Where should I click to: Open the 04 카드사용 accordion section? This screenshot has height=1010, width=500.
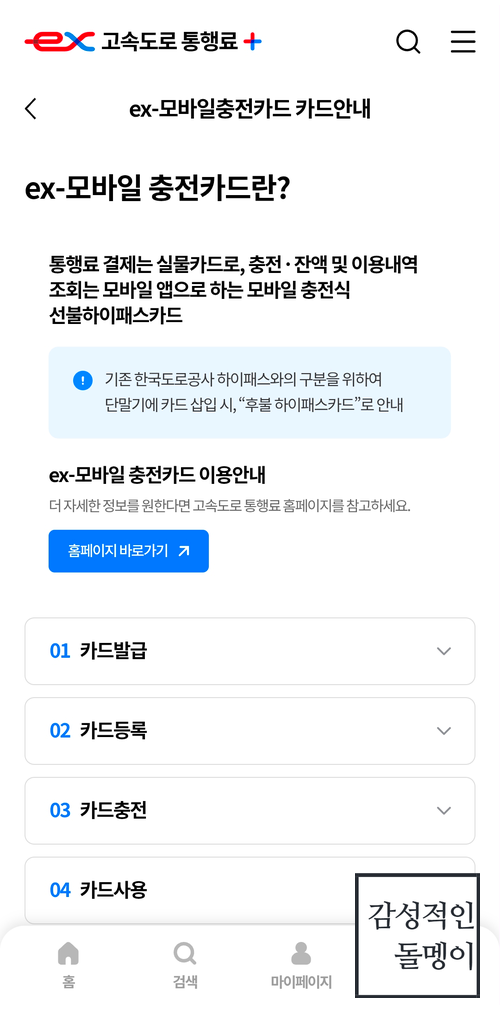(x=250, y=890)
